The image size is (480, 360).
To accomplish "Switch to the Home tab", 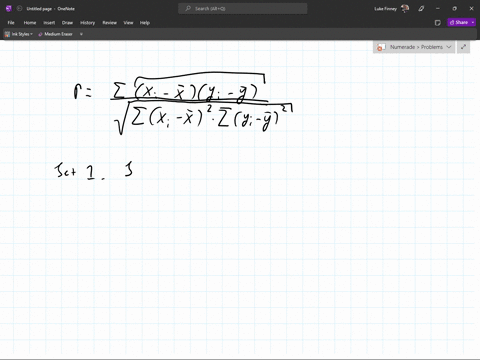I will tap(30, 23).
